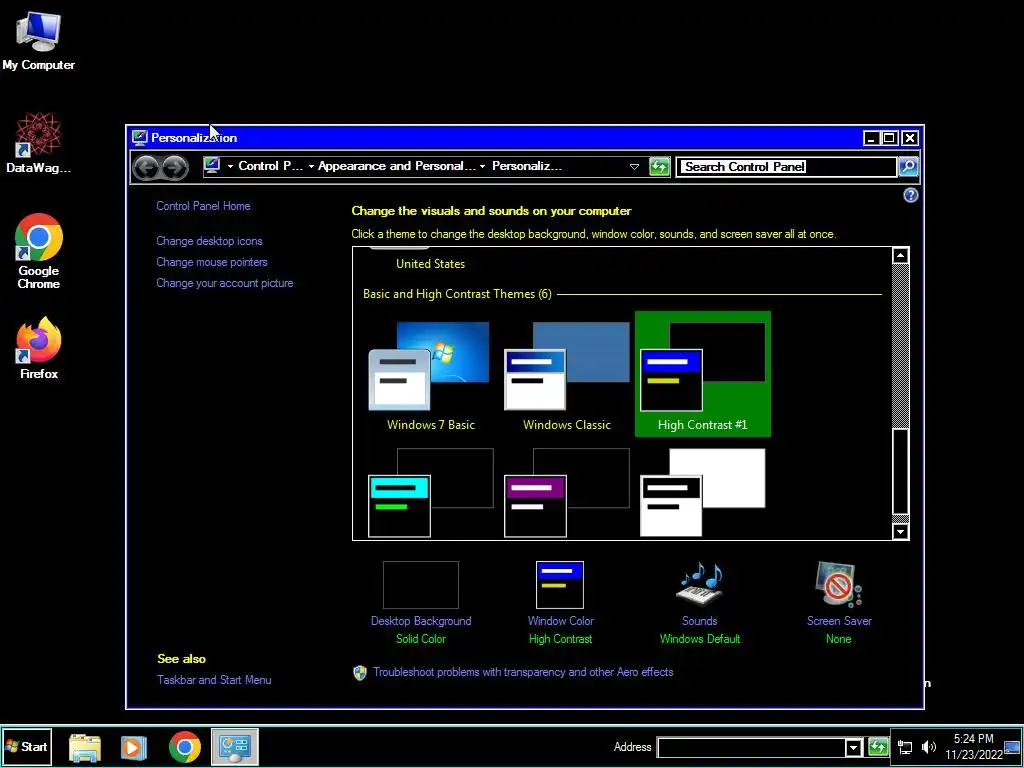Open Change your account picture link
This screenshot has width=1024, height=768.
(x=225, y=283)
